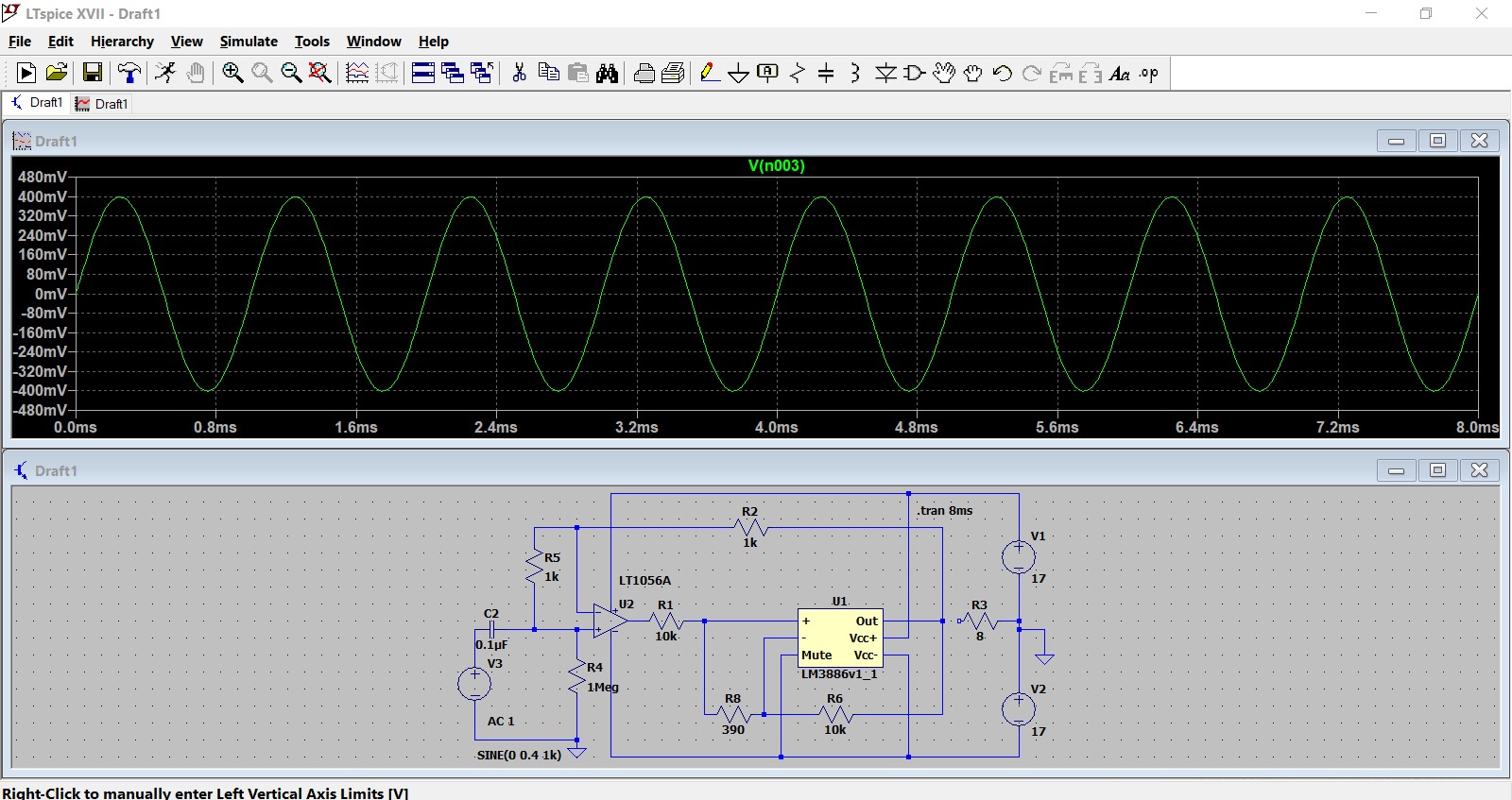
Task: Maximize the Draft1 waveform sub-window
Action: (x=1438, y=140)
